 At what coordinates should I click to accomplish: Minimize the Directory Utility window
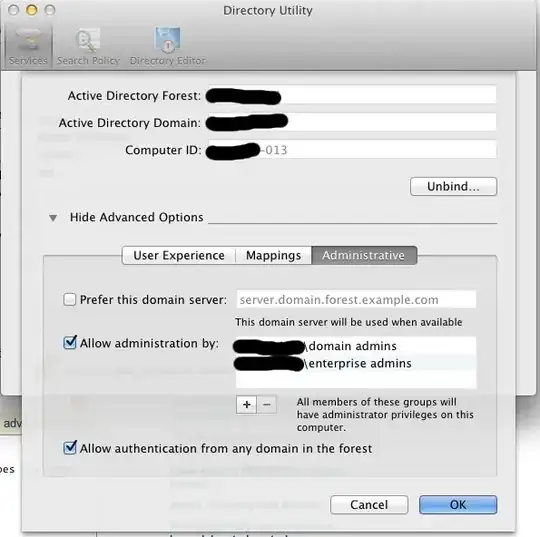(32, 10)
